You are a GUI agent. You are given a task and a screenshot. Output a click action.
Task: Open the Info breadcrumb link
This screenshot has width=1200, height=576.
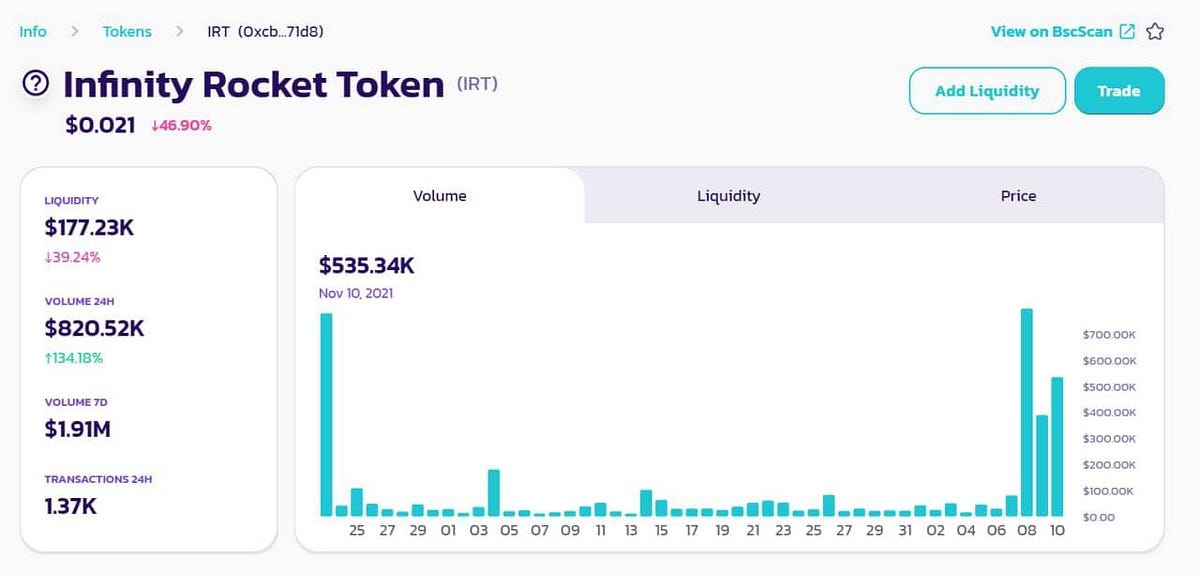[31, 31]
